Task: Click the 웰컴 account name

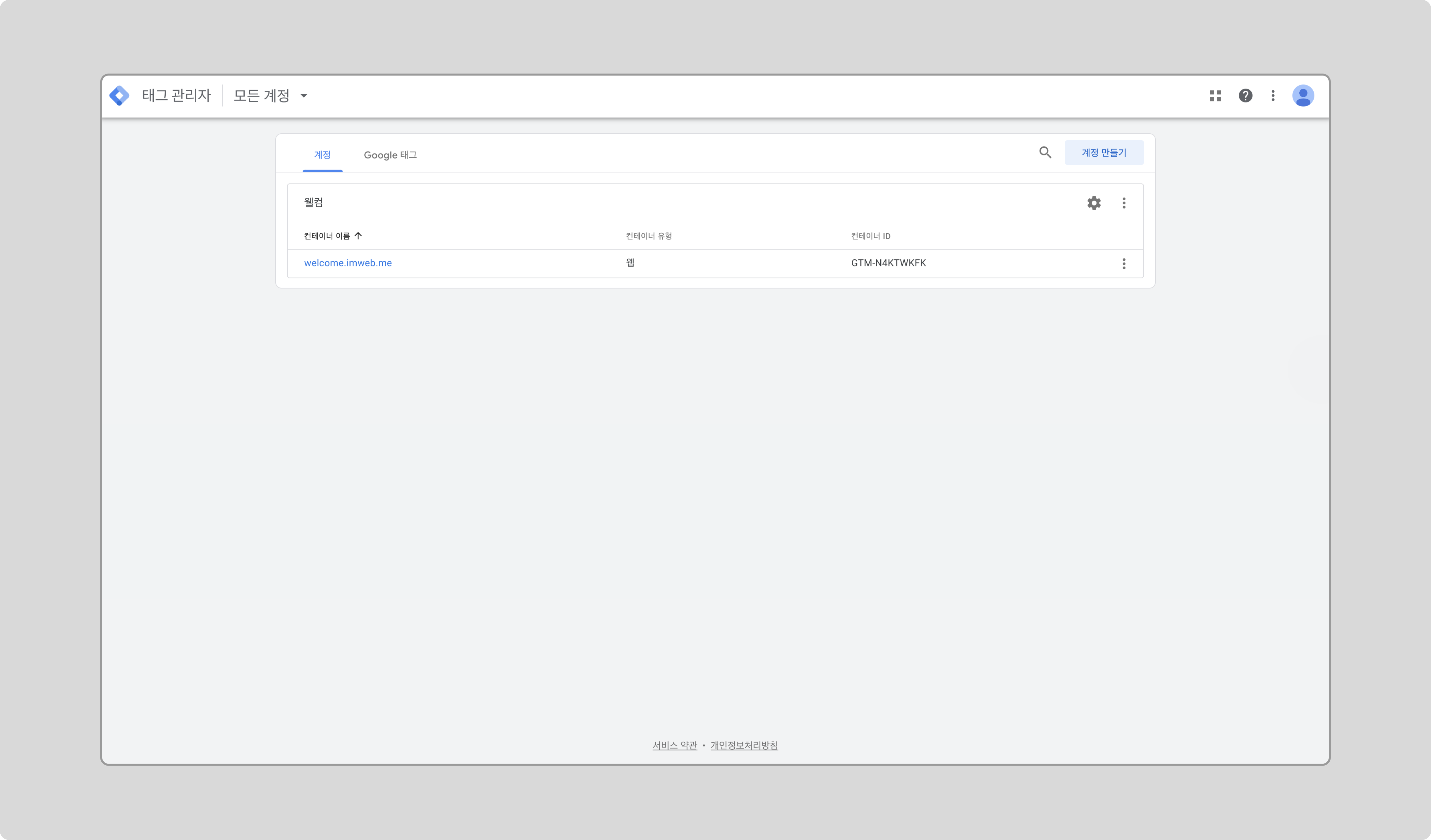Action: 313,202
